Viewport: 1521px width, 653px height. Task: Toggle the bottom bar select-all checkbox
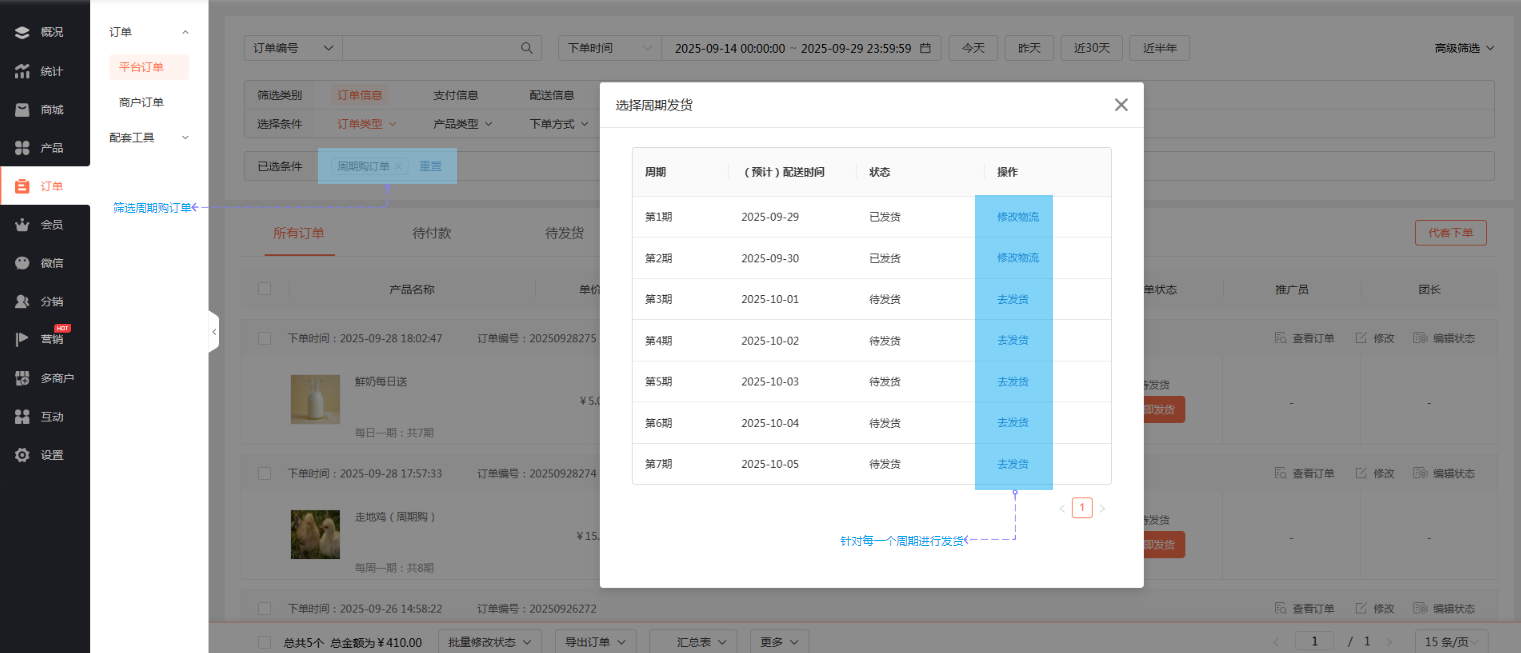coord(265,642)
